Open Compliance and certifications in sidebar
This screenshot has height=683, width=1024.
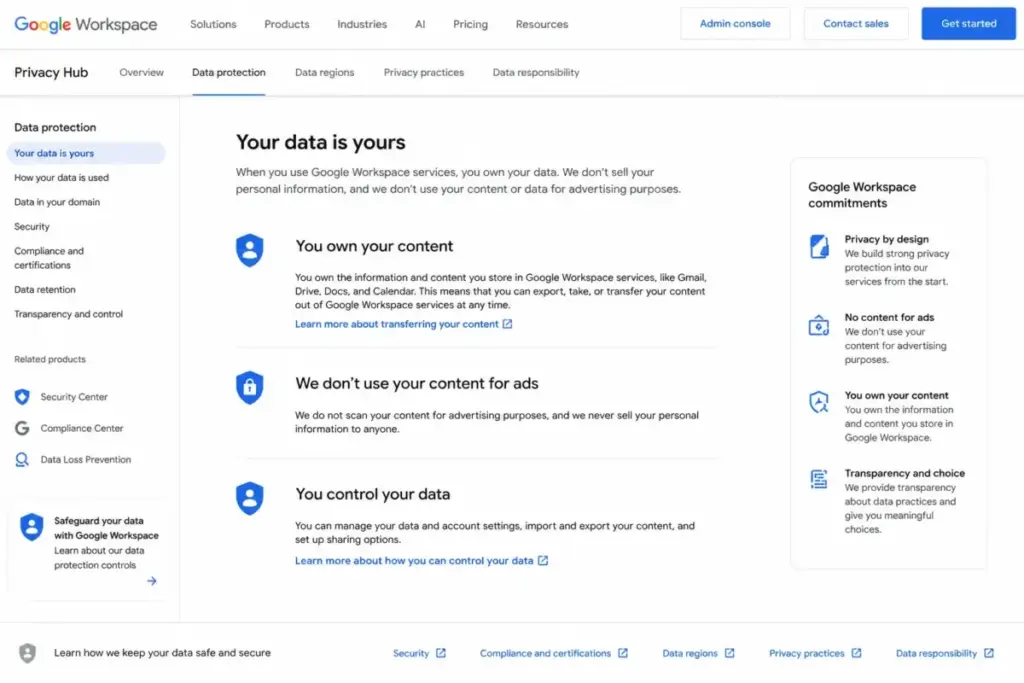[x=49, y=258]
